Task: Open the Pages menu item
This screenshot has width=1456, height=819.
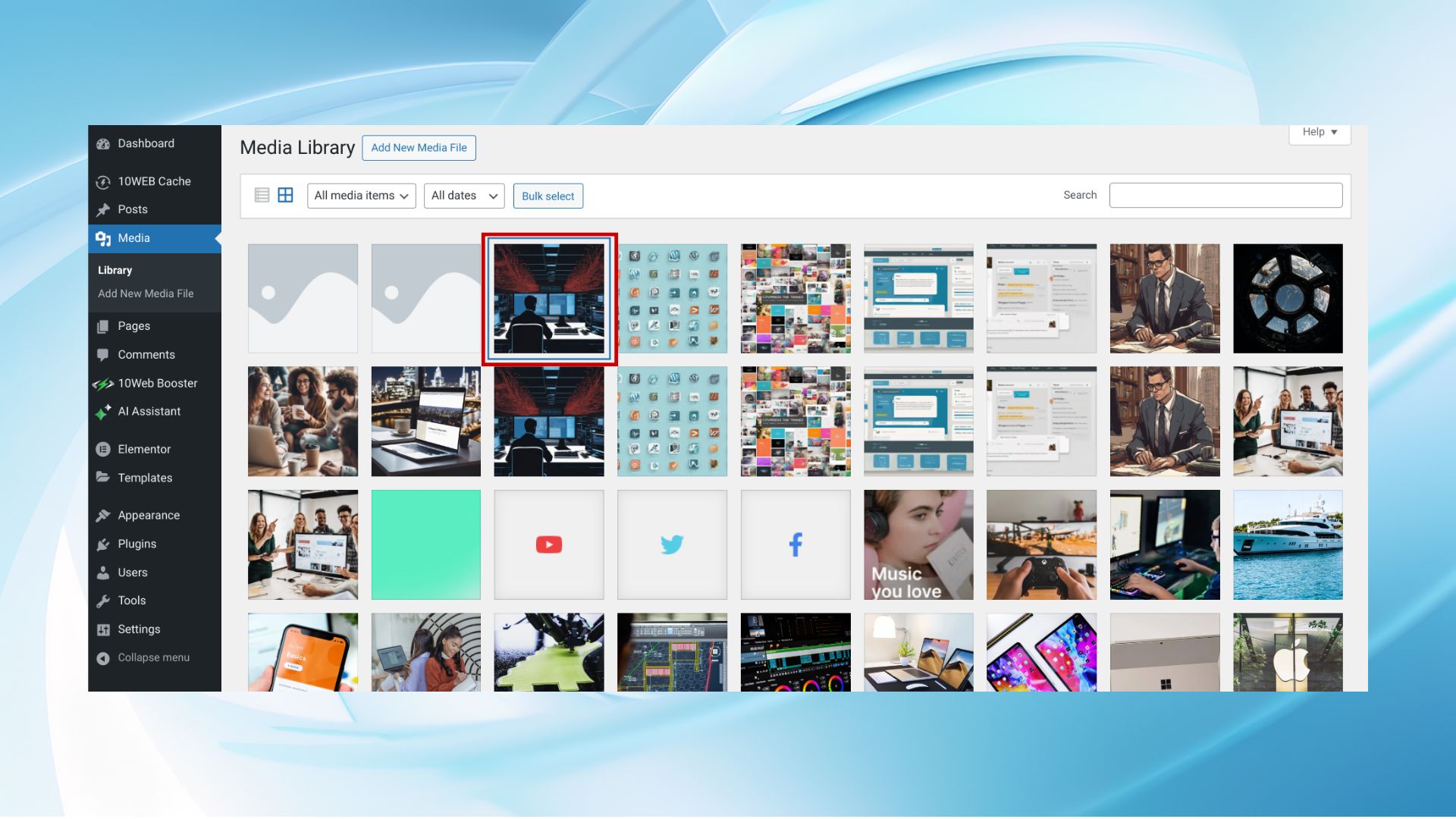Action: [x=133, y=326]
